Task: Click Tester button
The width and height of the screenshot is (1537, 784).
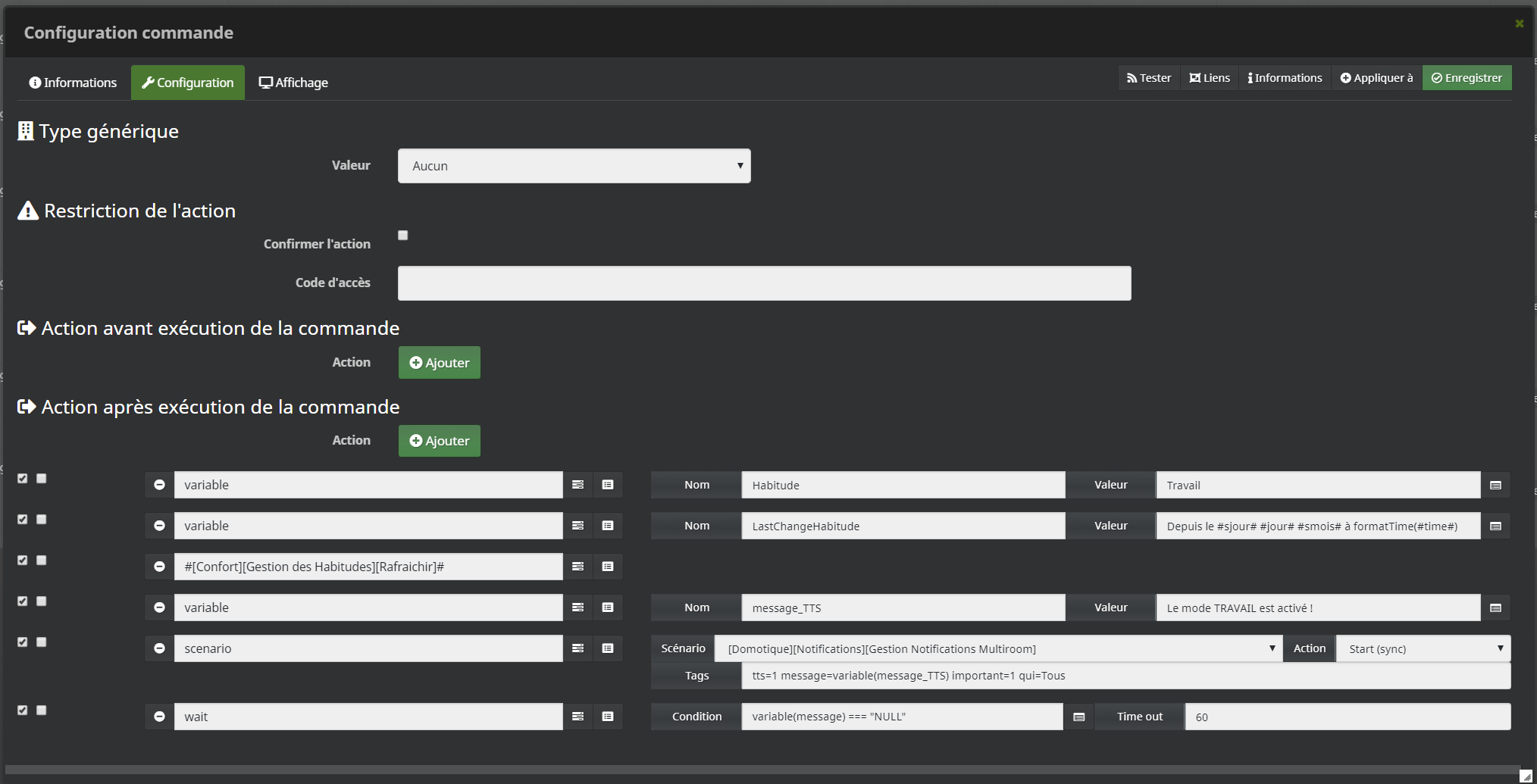Action: pos(1149,78)
